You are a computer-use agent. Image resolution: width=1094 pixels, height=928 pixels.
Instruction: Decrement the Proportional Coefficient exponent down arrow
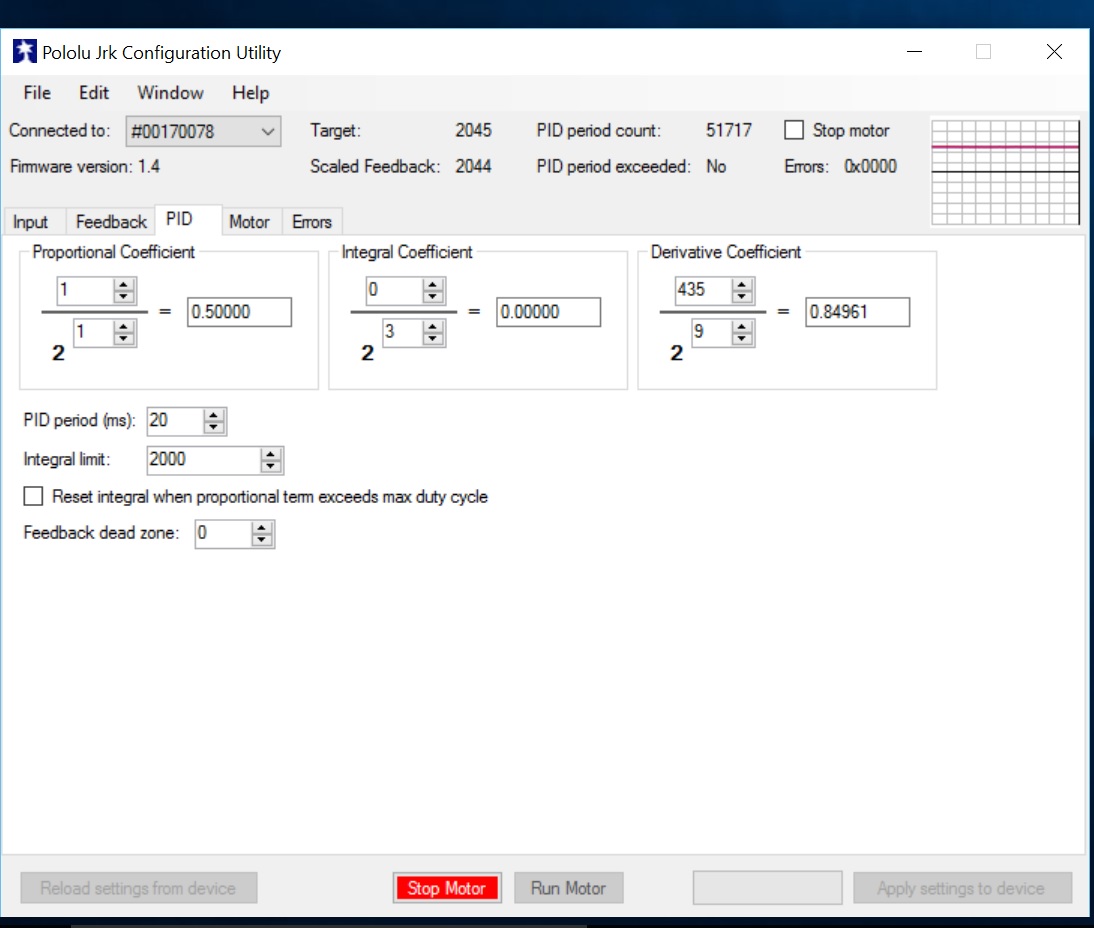(123, 338)
